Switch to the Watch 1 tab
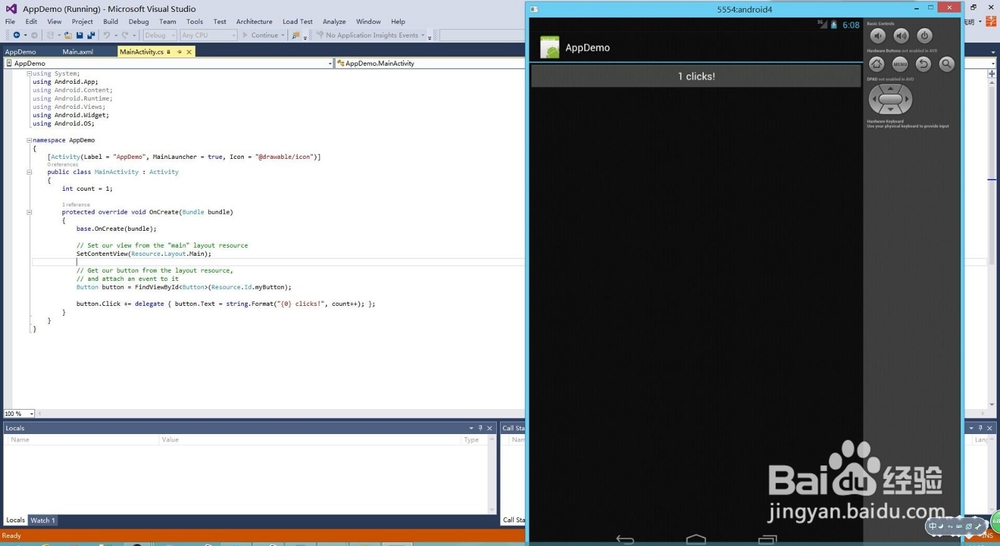The height and width of the screenshot is (546, 1000). pyautogui.click(x=43, y=520)
